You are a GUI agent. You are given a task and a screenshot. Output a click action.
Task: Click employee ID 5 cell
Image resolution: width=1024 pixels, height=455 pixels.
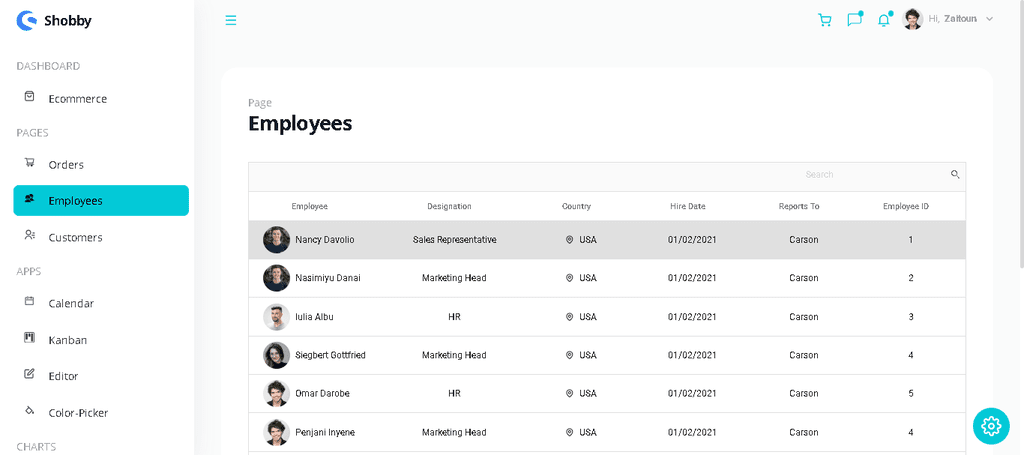(x=911, y=394)
